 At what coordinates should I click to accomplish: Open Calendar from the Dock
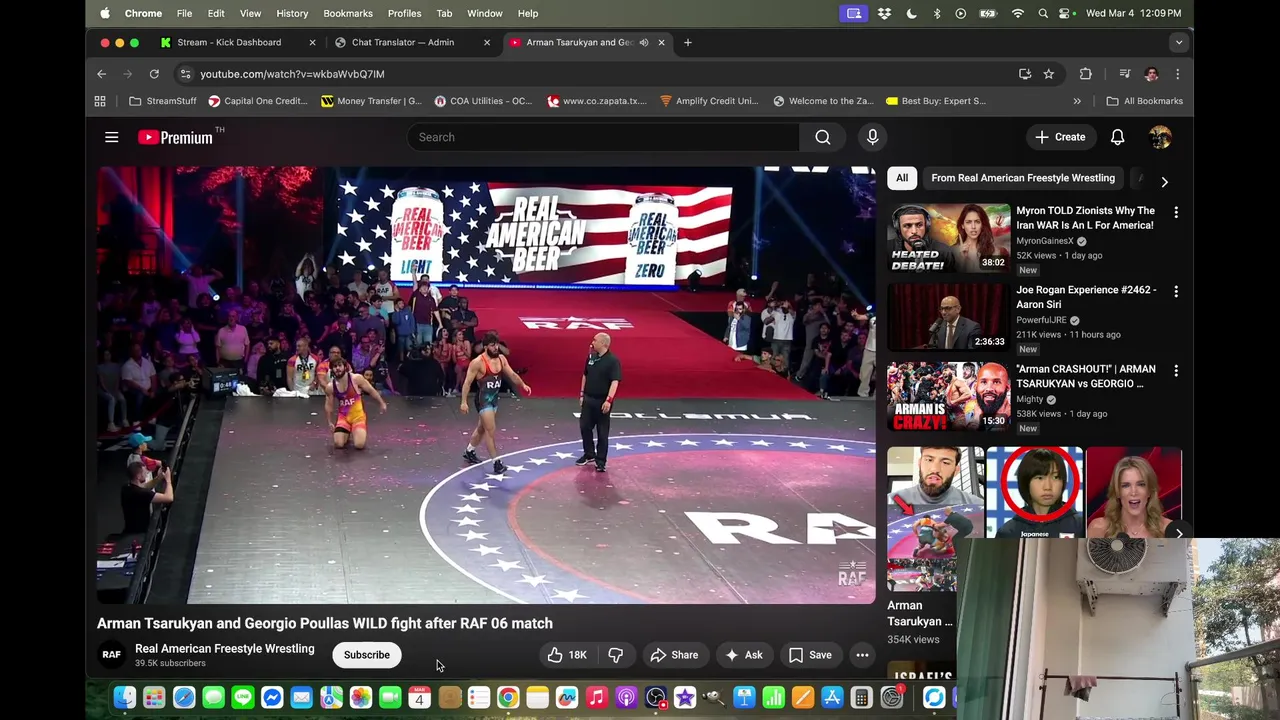tap(420, 698)
